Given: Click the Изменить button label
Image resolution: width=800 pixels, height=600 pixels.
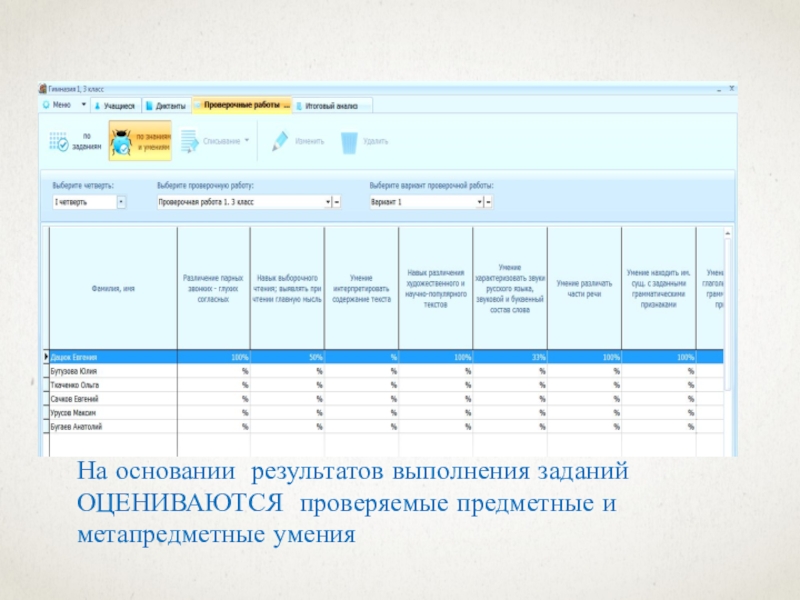Looking at the screenshot, I should (310, 141).
